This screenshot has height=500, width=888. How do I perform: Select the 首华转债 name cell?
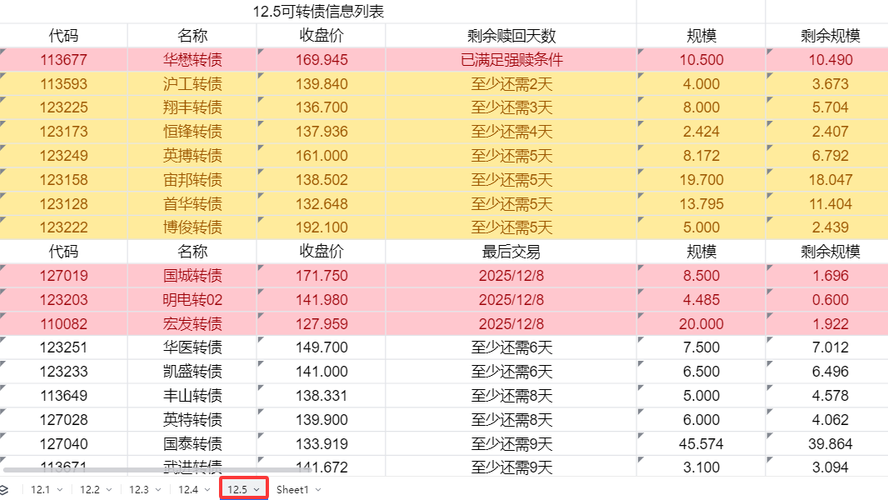pyautogui.click(x=193, y=204)
